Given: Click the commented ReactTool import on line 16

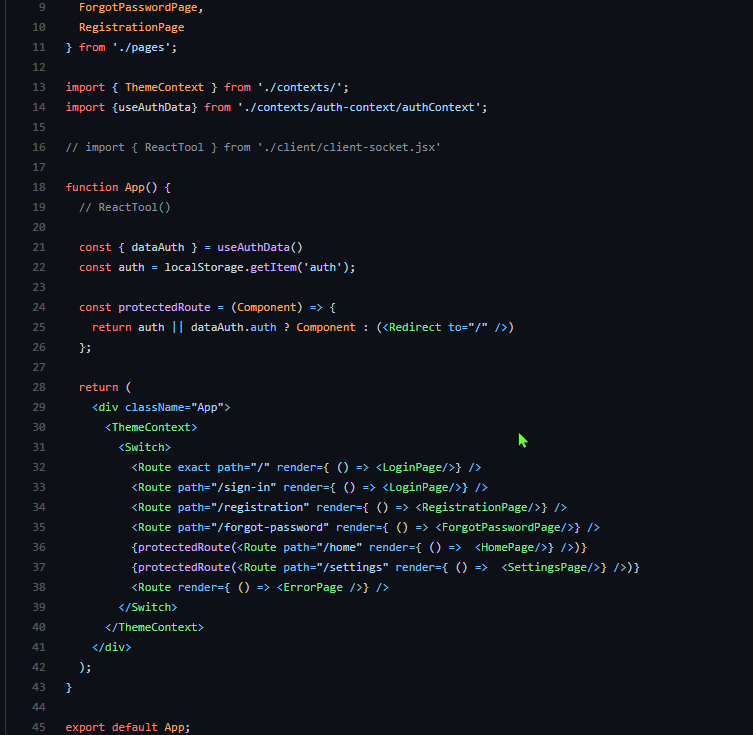Looking at the screenshot, I should 253,147.
